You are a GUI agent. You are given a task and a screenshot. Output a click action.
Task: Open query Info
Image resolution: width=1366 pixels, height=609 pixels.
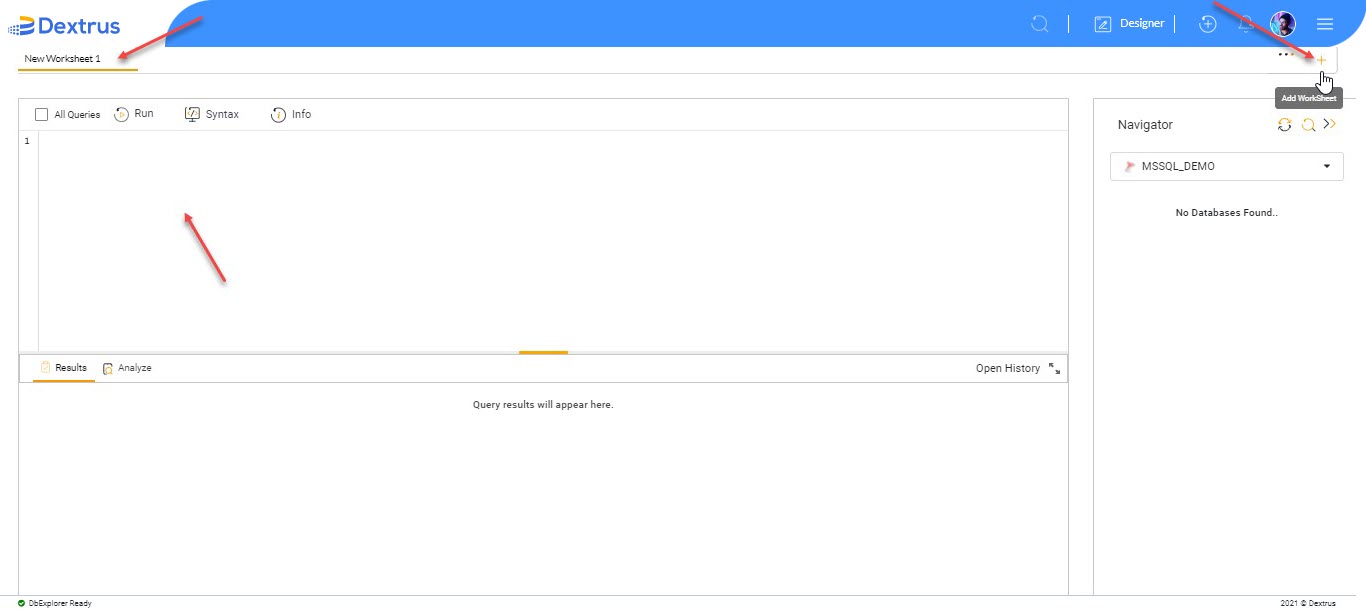pyautogui.click(x=291, y=114)
